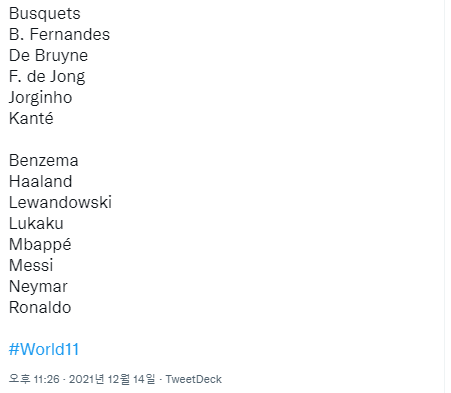Click the TweetDeck source label
The width and height of the screenshot is (451, 393).
pyautogui.click(x=194, y=379)
